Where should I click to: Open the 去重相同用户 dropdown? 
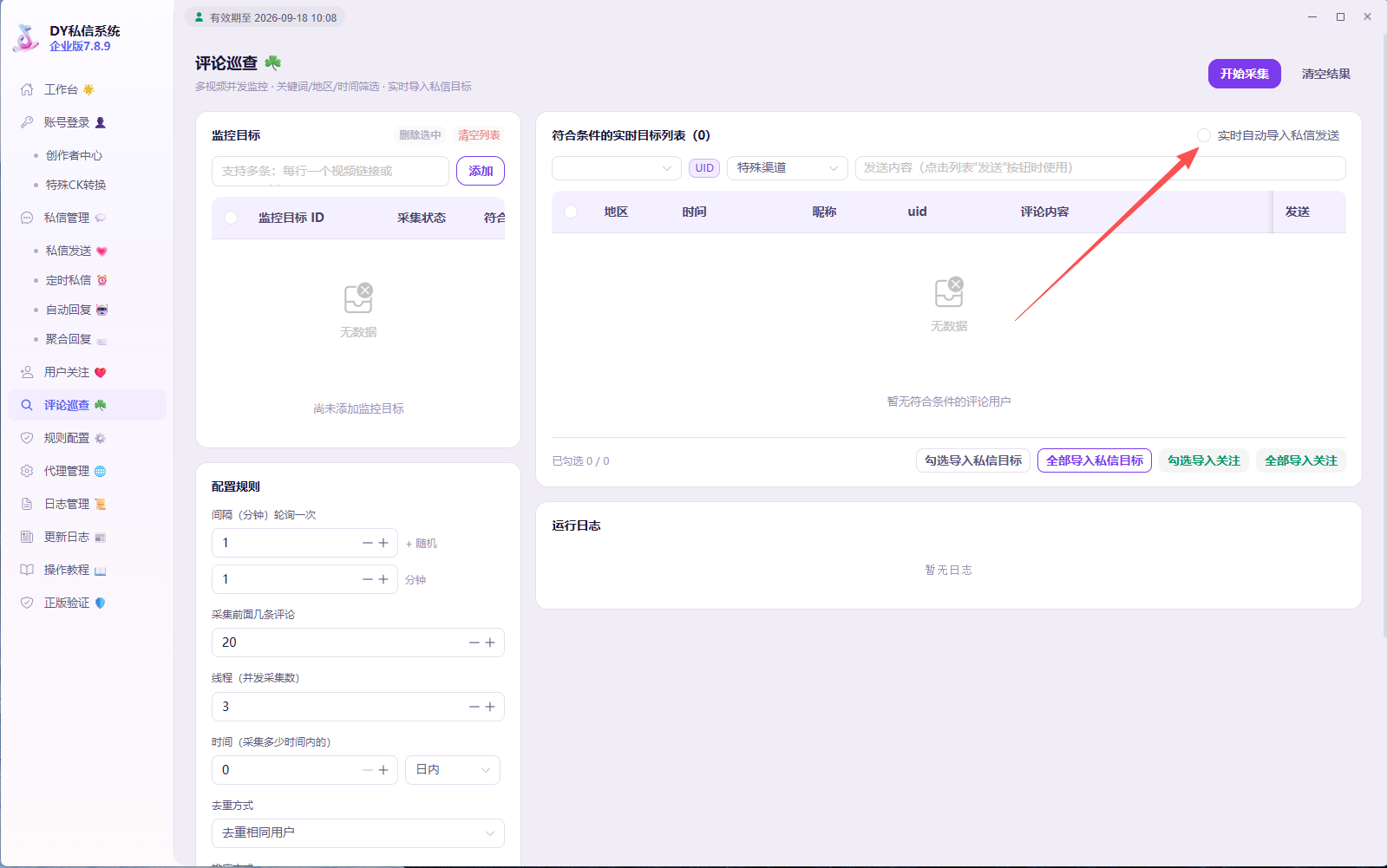pos(358,833)
